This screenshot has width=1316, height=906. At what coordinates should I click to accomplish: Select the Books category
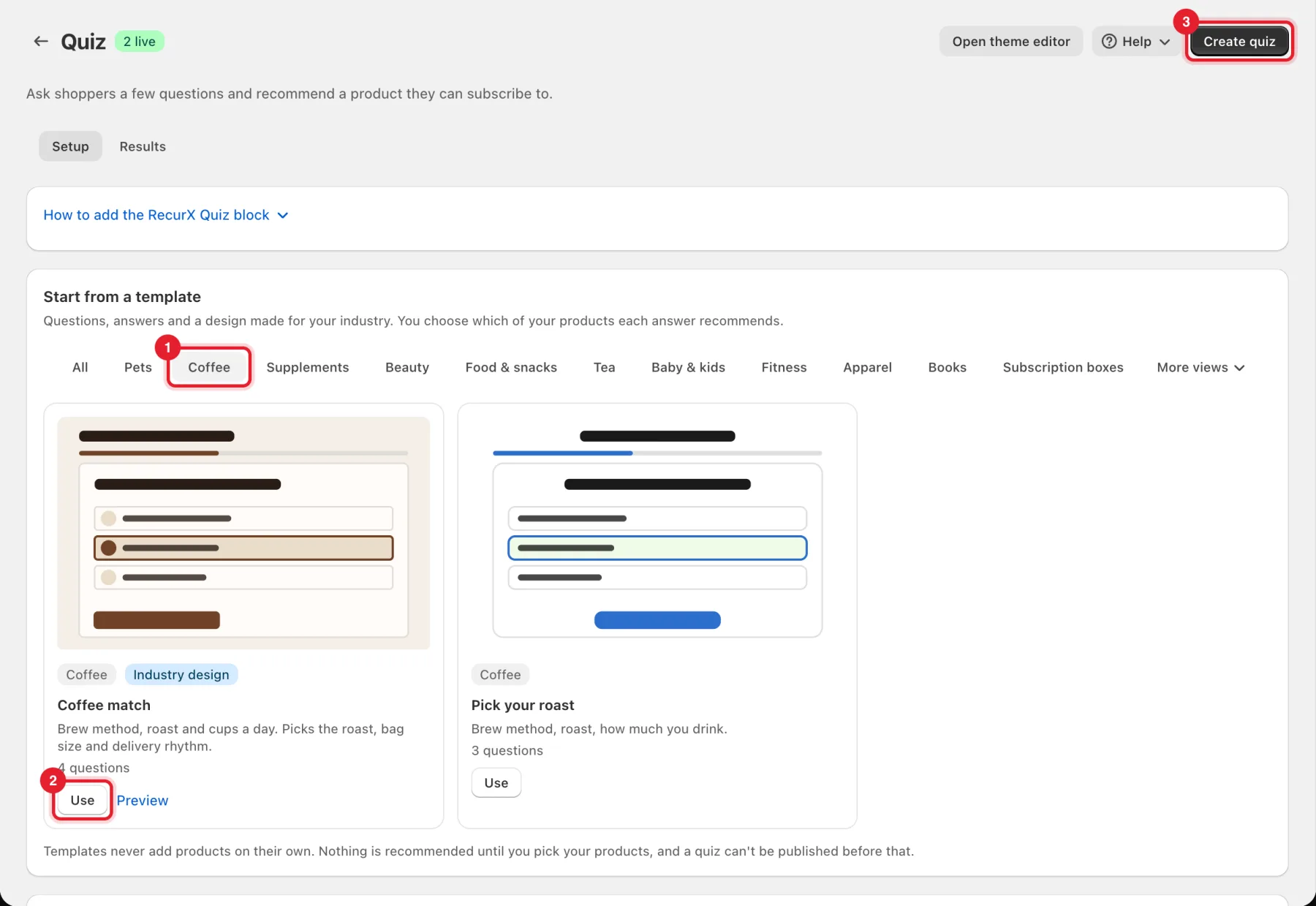947,367
